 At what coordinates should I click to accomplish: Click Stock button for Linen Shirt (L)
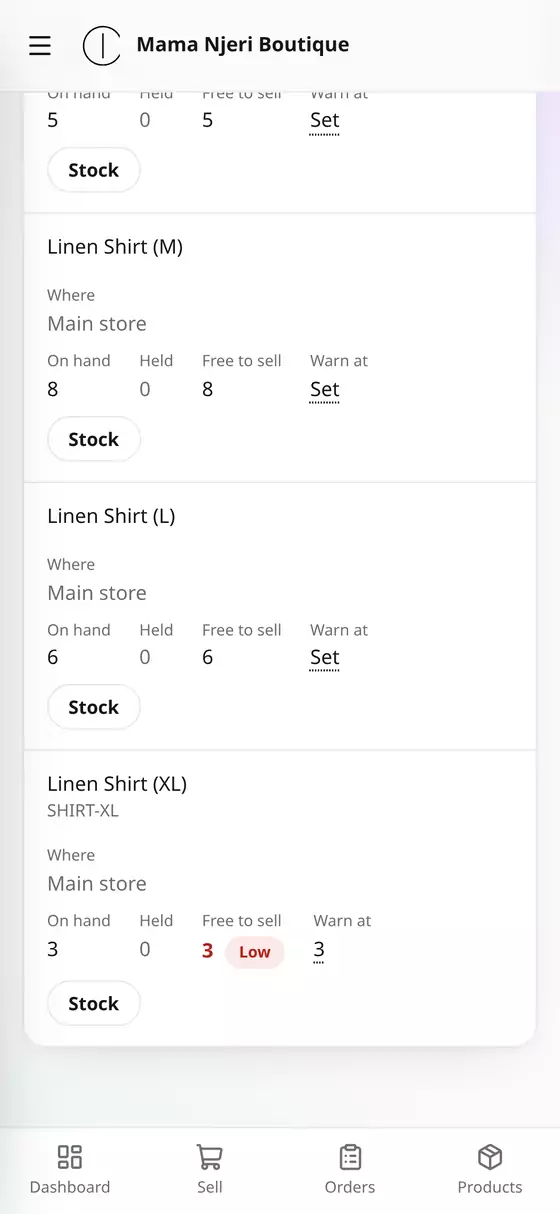(x=94, y=707)
